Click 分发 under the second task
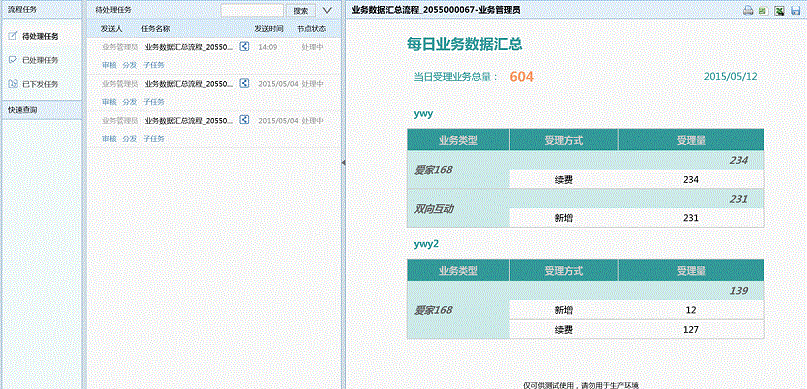 coord(130,102)
